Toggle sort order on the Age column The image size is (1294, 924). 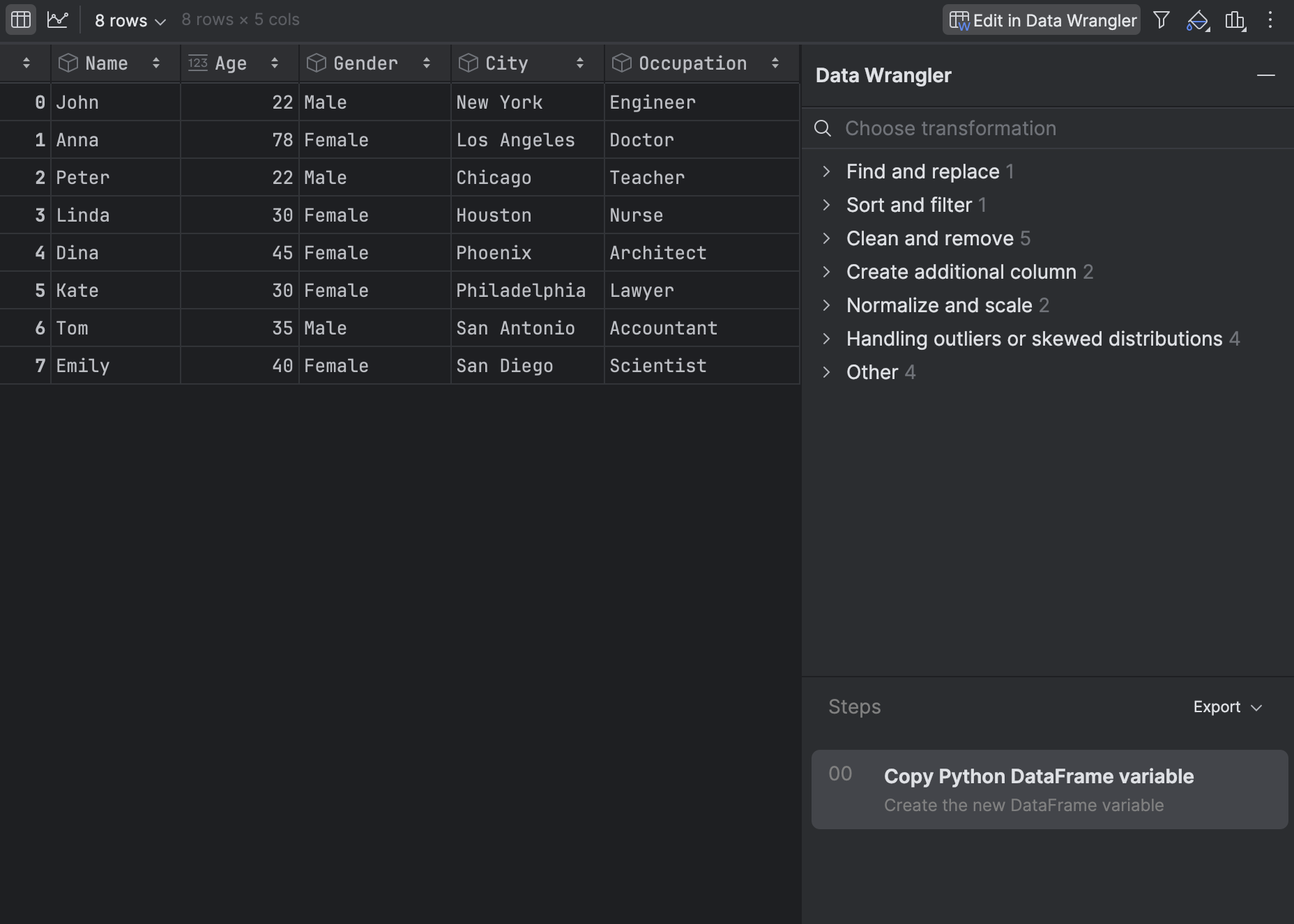click(x=275, y=63)
